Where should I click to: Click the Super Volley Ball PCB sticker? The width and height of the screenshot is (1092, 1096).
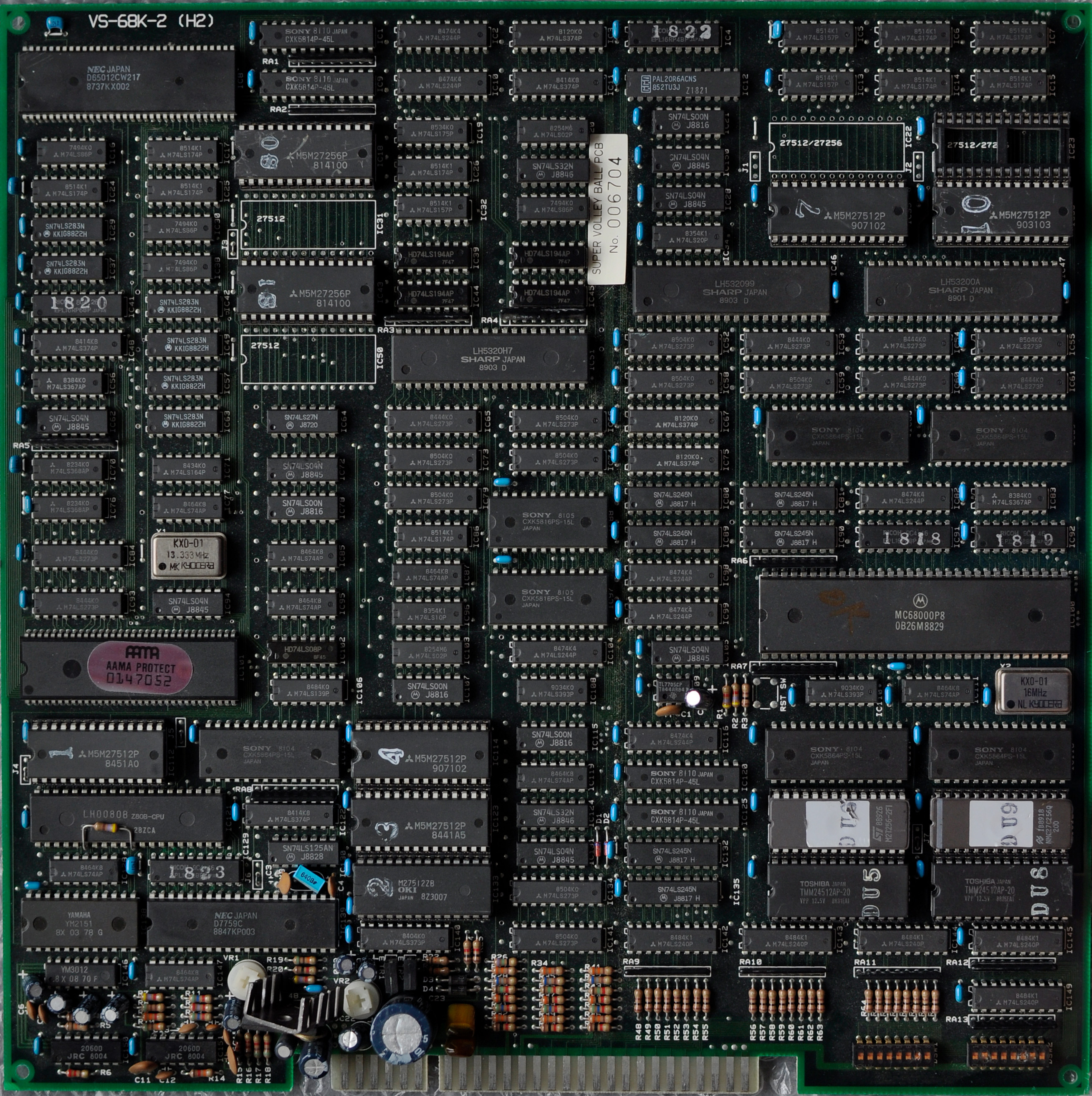608,209
